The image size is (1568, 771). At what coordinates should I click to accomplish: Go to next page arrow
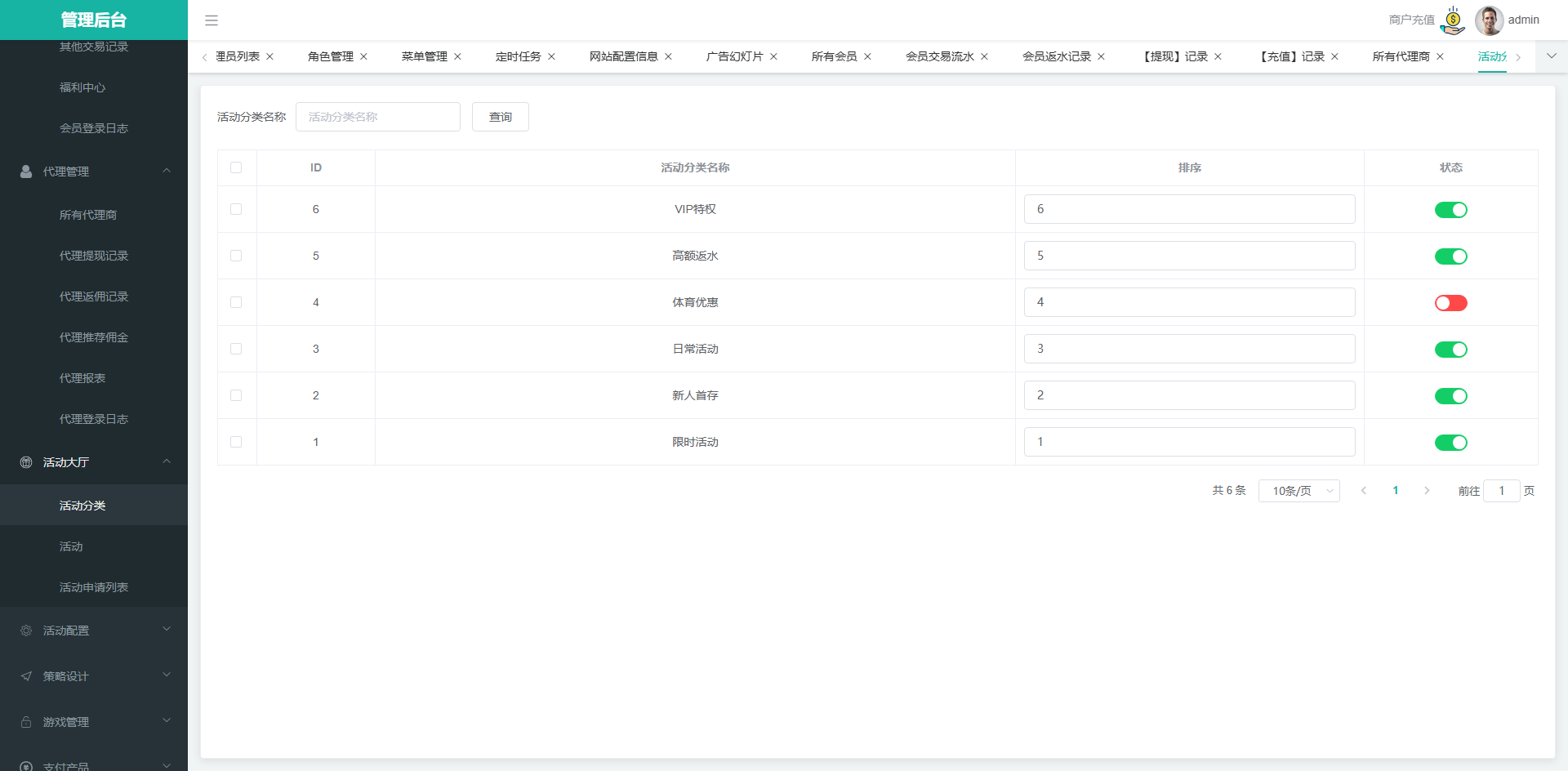click(x=1427, y=491)
